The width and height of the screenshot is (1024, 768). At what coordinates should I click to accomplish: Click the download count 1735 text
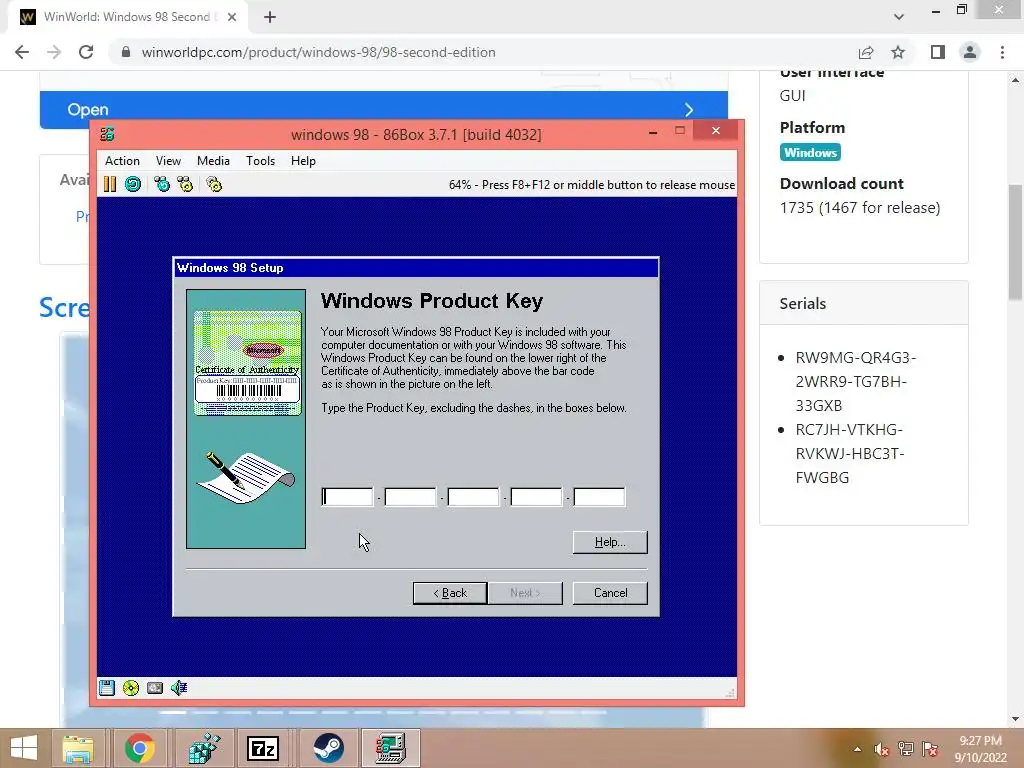pos(859,208)
